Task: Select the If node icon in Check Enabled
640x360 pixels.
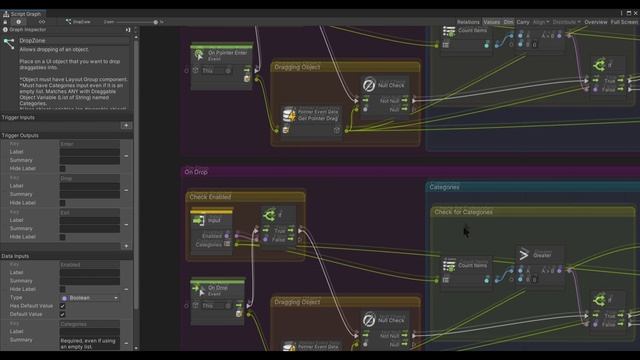Action: tap(269, 215)
